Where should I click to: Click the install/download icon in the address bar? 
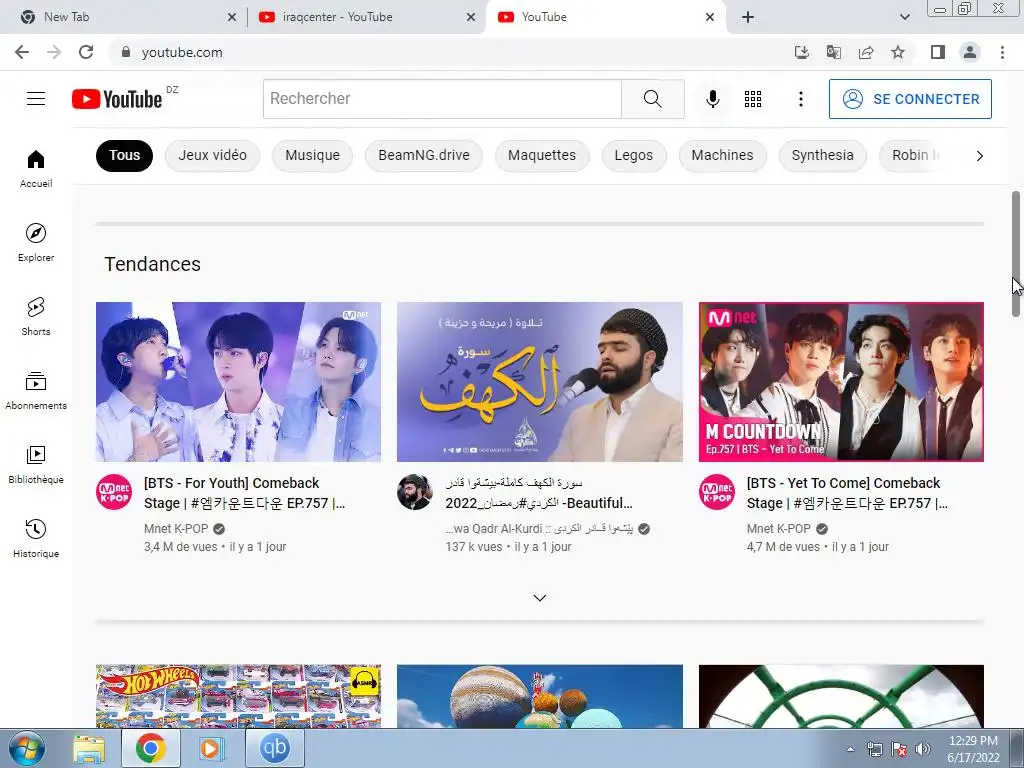point(801,52)
